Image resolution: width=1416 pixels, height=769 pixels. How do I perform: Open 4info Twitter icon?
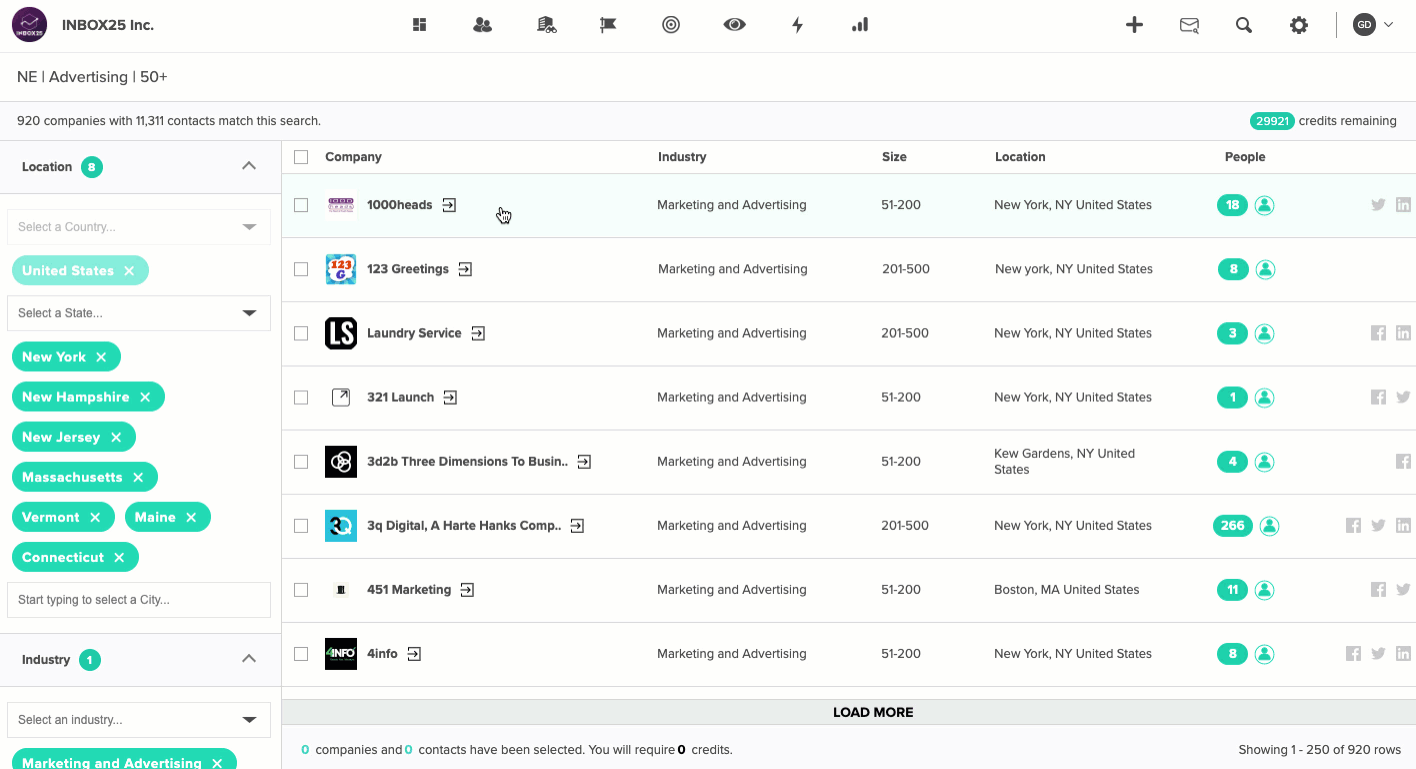pos(1378,654)
